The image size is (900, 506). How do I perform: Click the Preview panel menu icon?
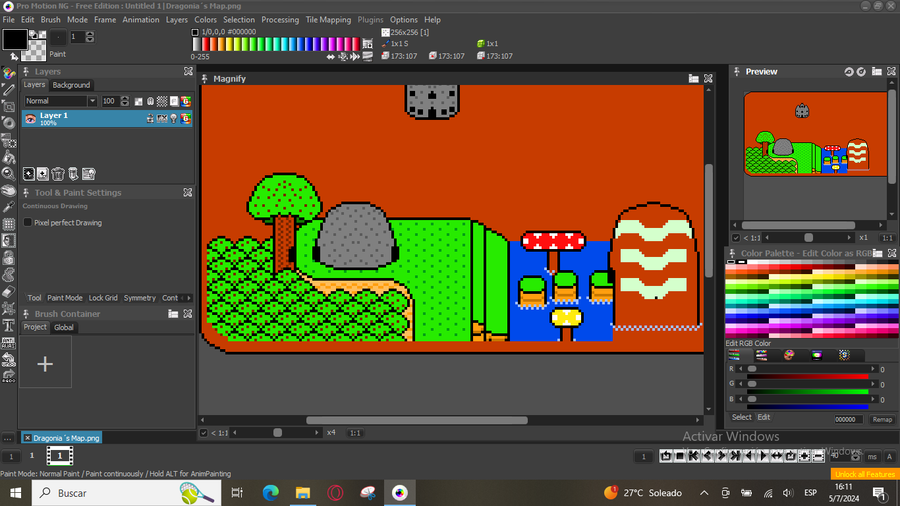point(876,72)
